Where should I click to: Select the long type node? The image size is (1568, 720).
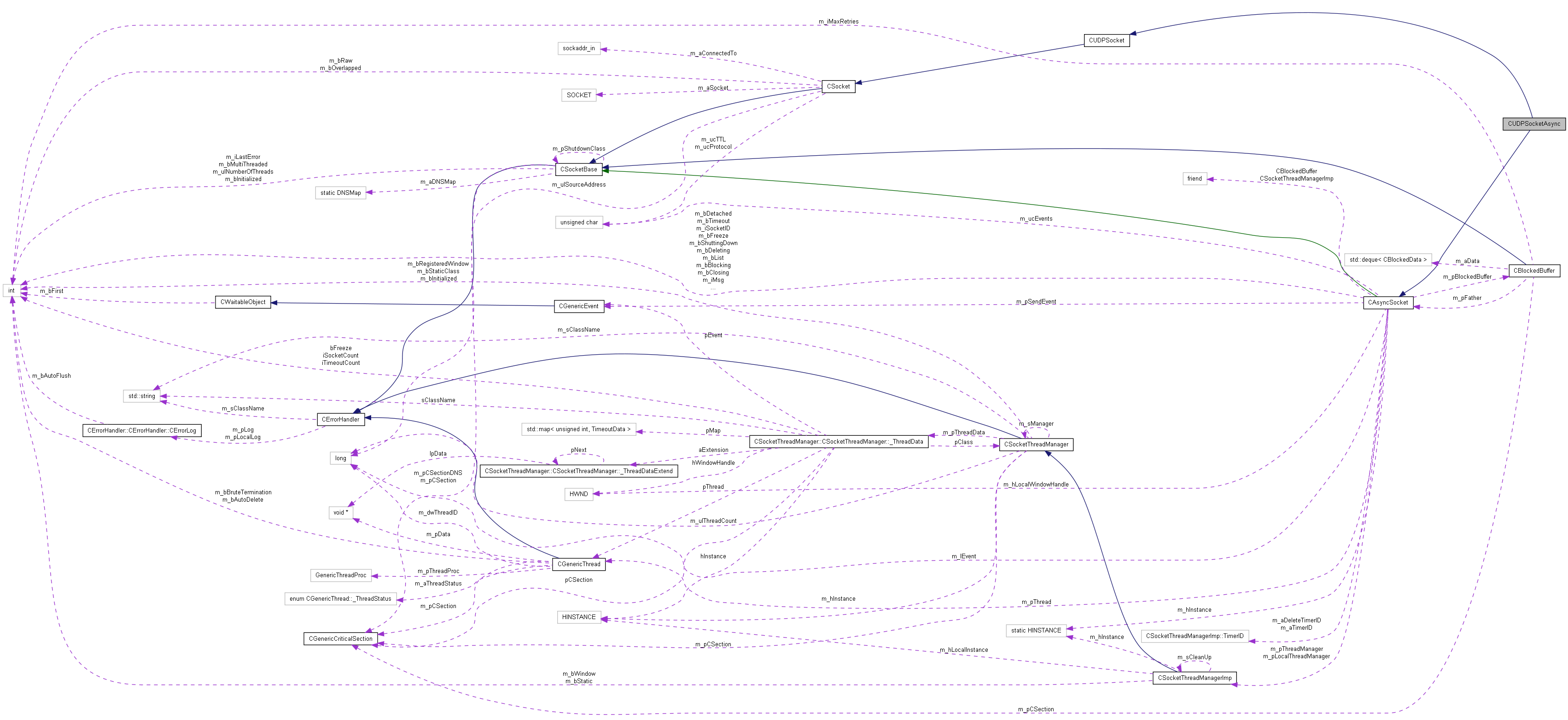340,458
